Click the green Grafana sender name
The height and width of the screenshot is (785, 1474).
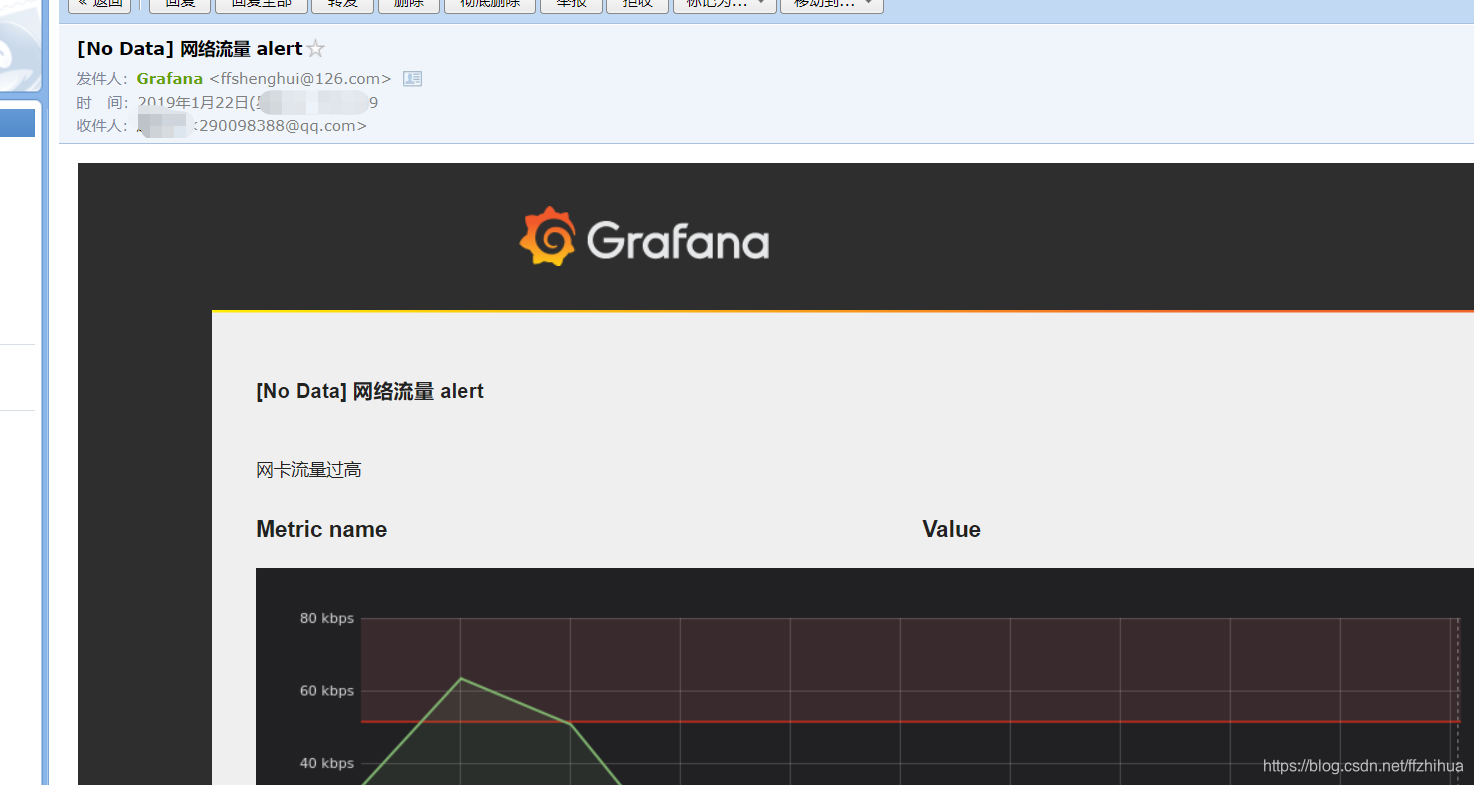tap(170, 78)
